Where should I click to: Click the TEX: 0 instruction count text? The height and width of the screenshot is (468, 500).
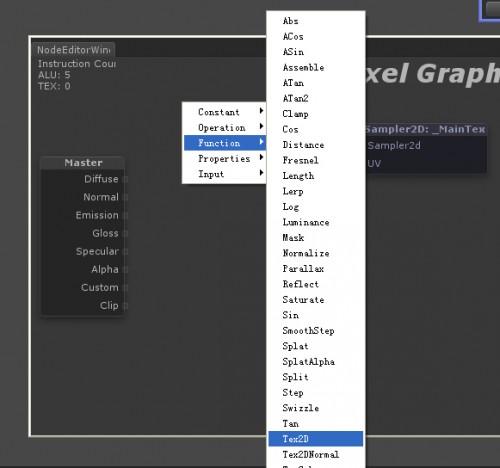pyautogui.click(x=54, y=86)
